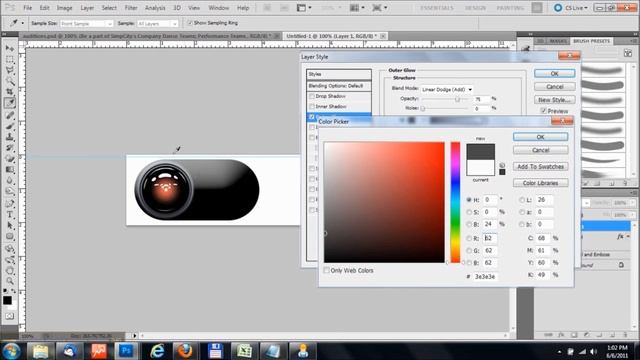Select the Clone Stamp tool

coord(9,137)
